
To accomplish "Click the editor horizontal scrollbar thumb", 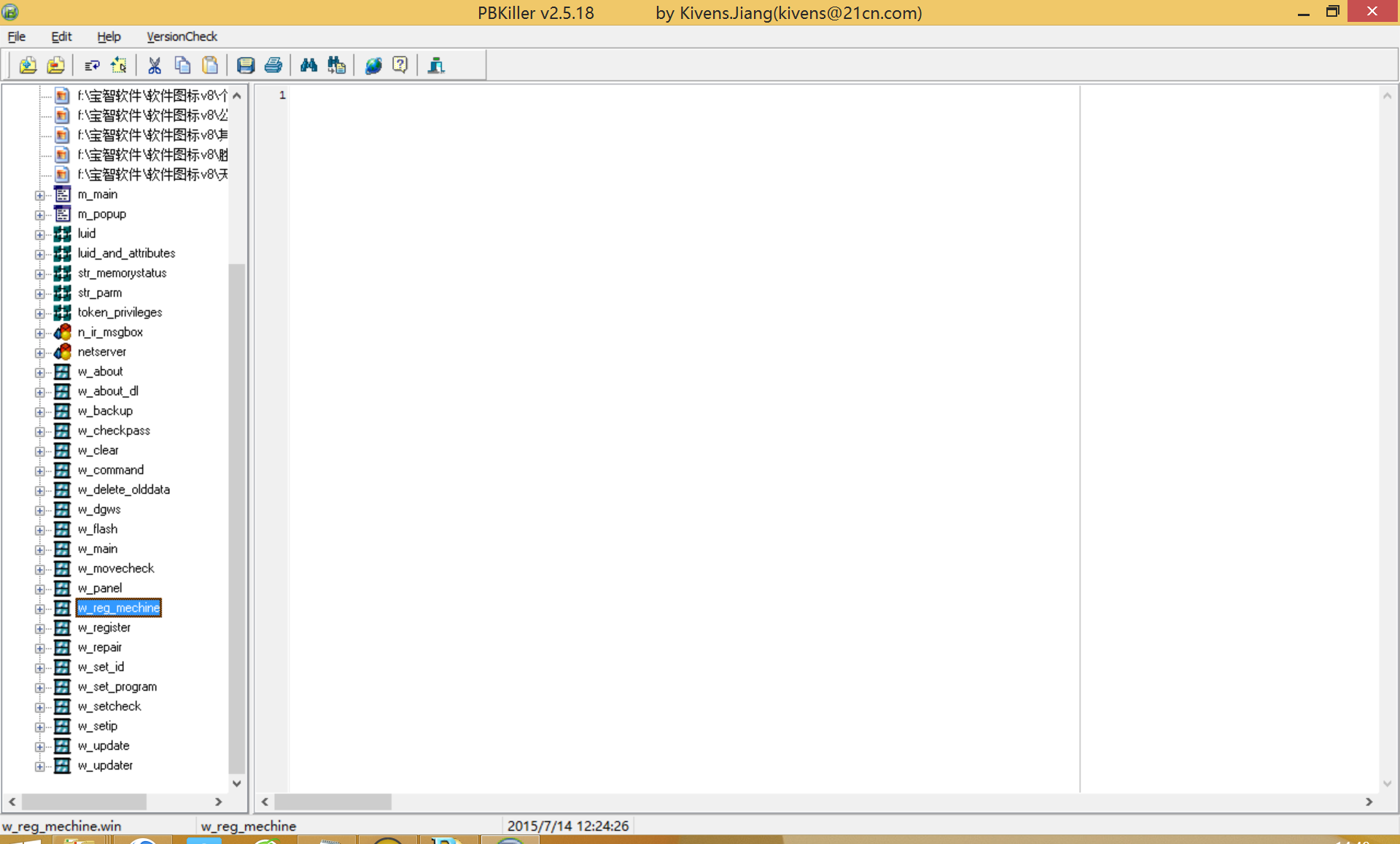I will coord(332,802).
